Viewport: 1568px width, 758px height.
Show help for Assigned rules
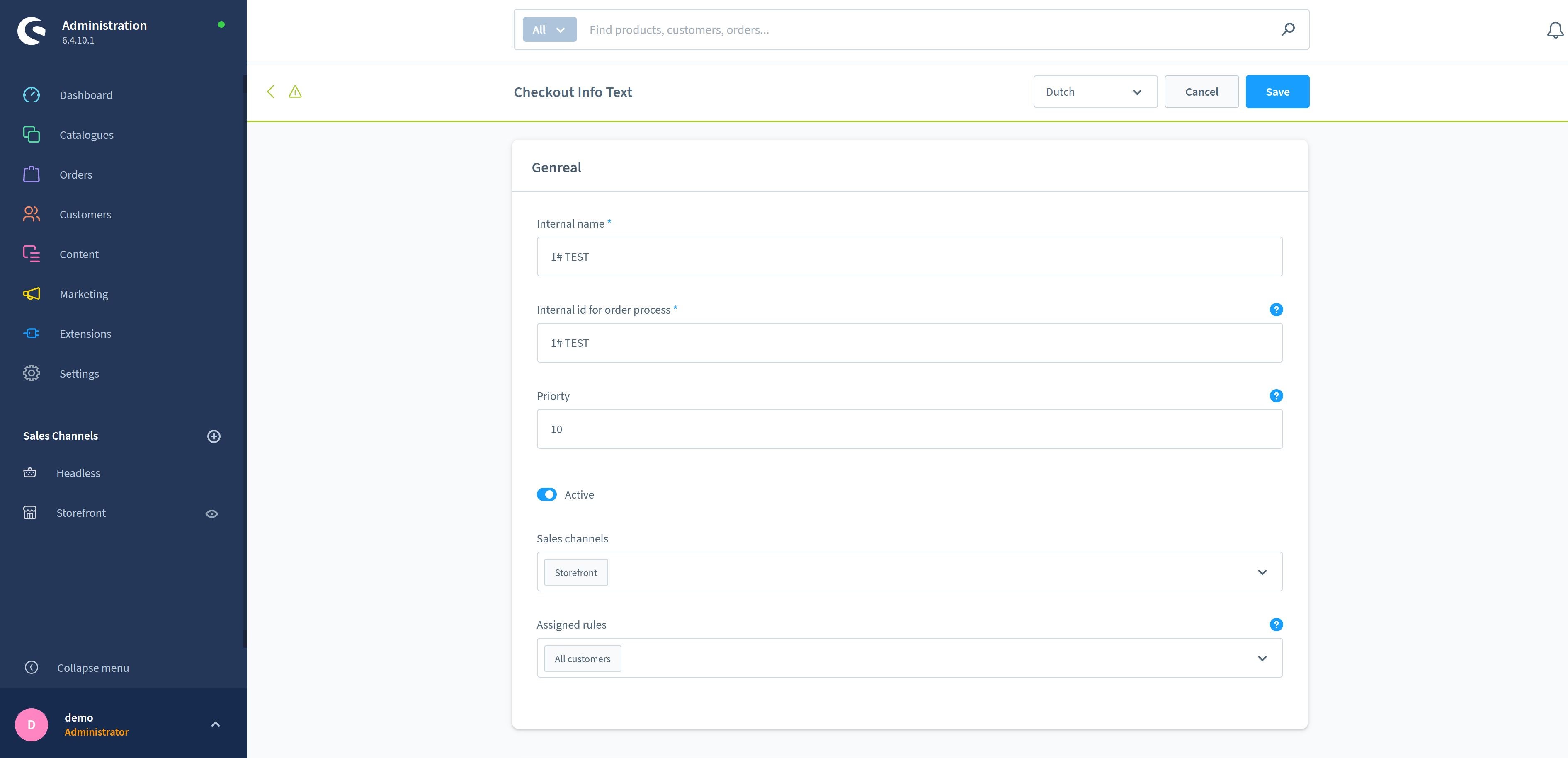(1277, 625)
